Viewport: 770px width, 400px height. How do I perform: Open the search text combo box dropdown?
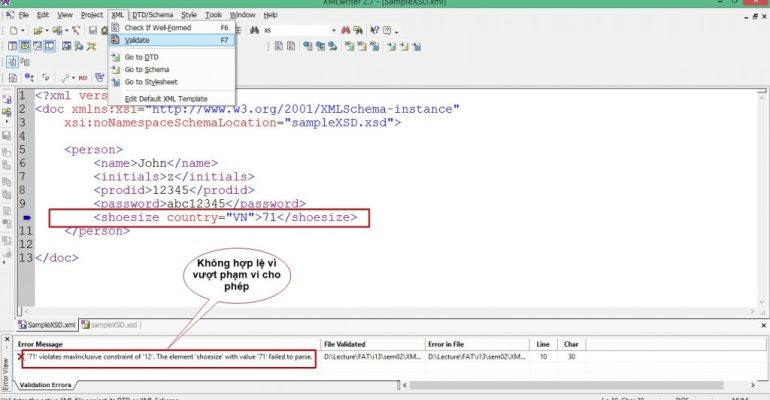pos(333,30)
